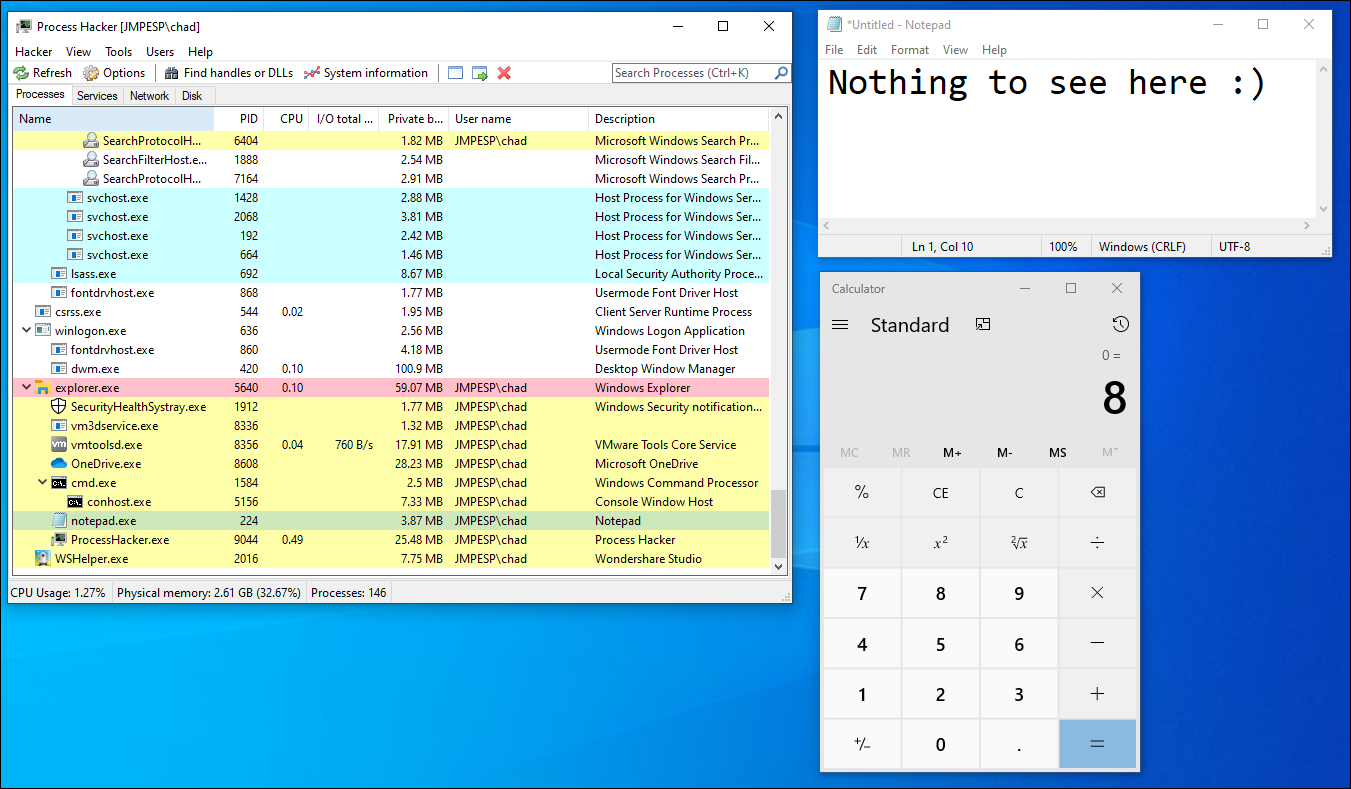1351x789 pixels.
Task: Click the percent button in Calculator
Action: click(862, 492)
